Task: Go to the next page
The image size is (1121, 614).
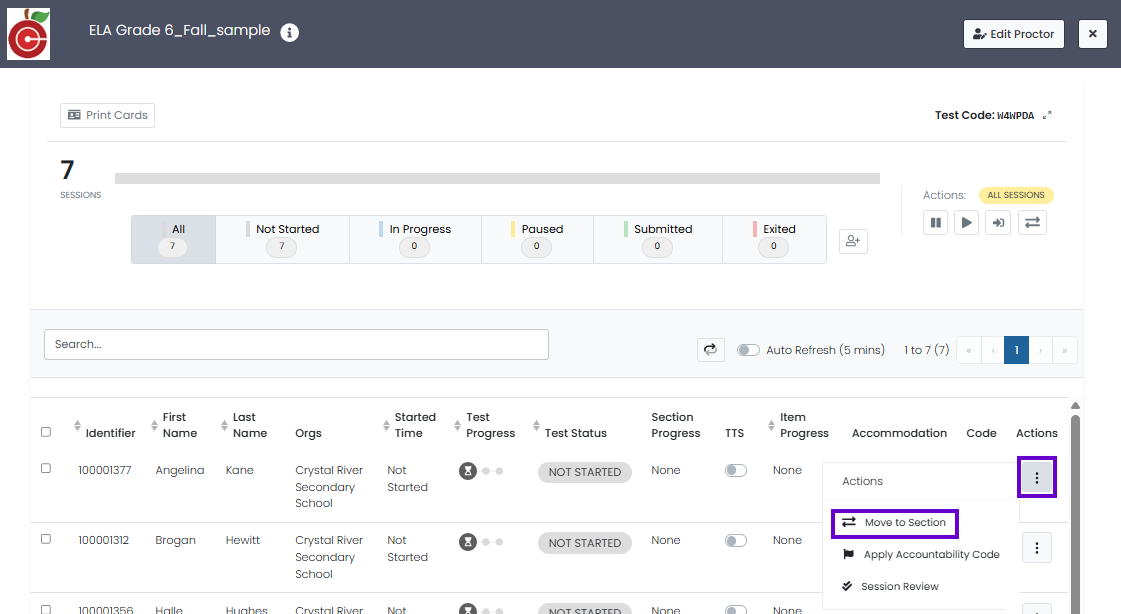Action: click(1040, 350)
